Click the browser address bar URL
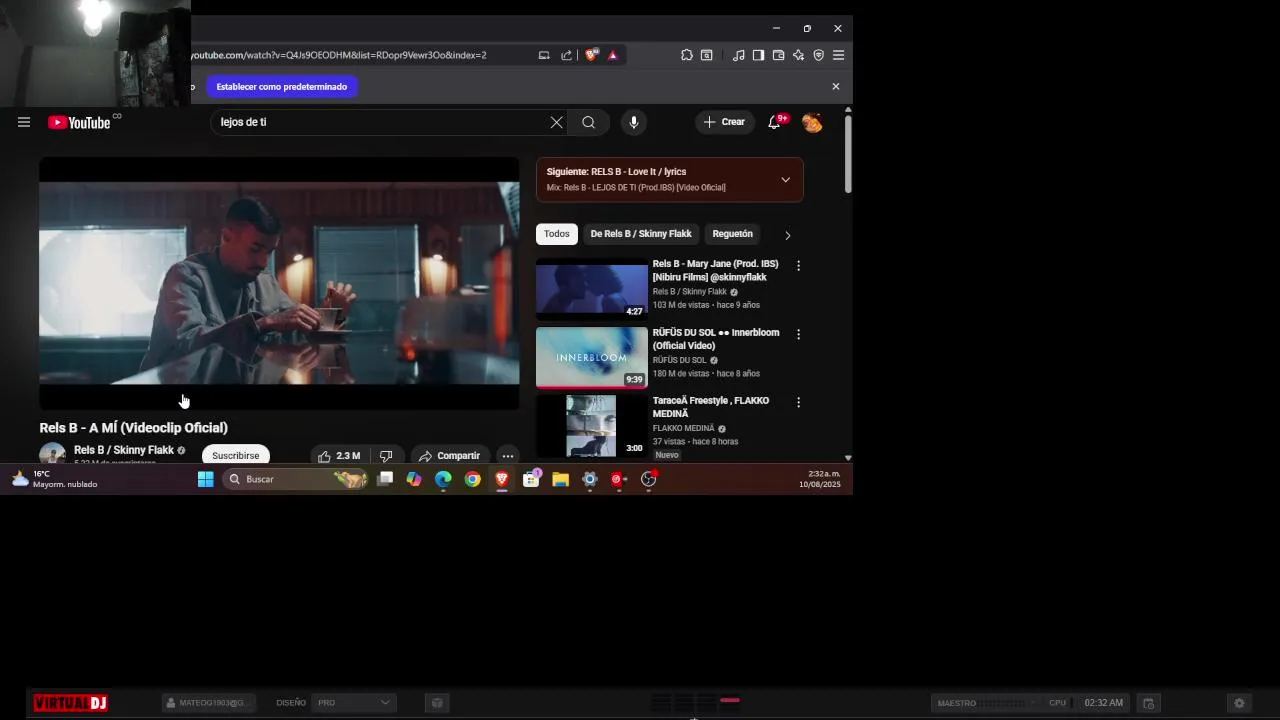Screen dimensions: 1280x720 pos(338,55)
